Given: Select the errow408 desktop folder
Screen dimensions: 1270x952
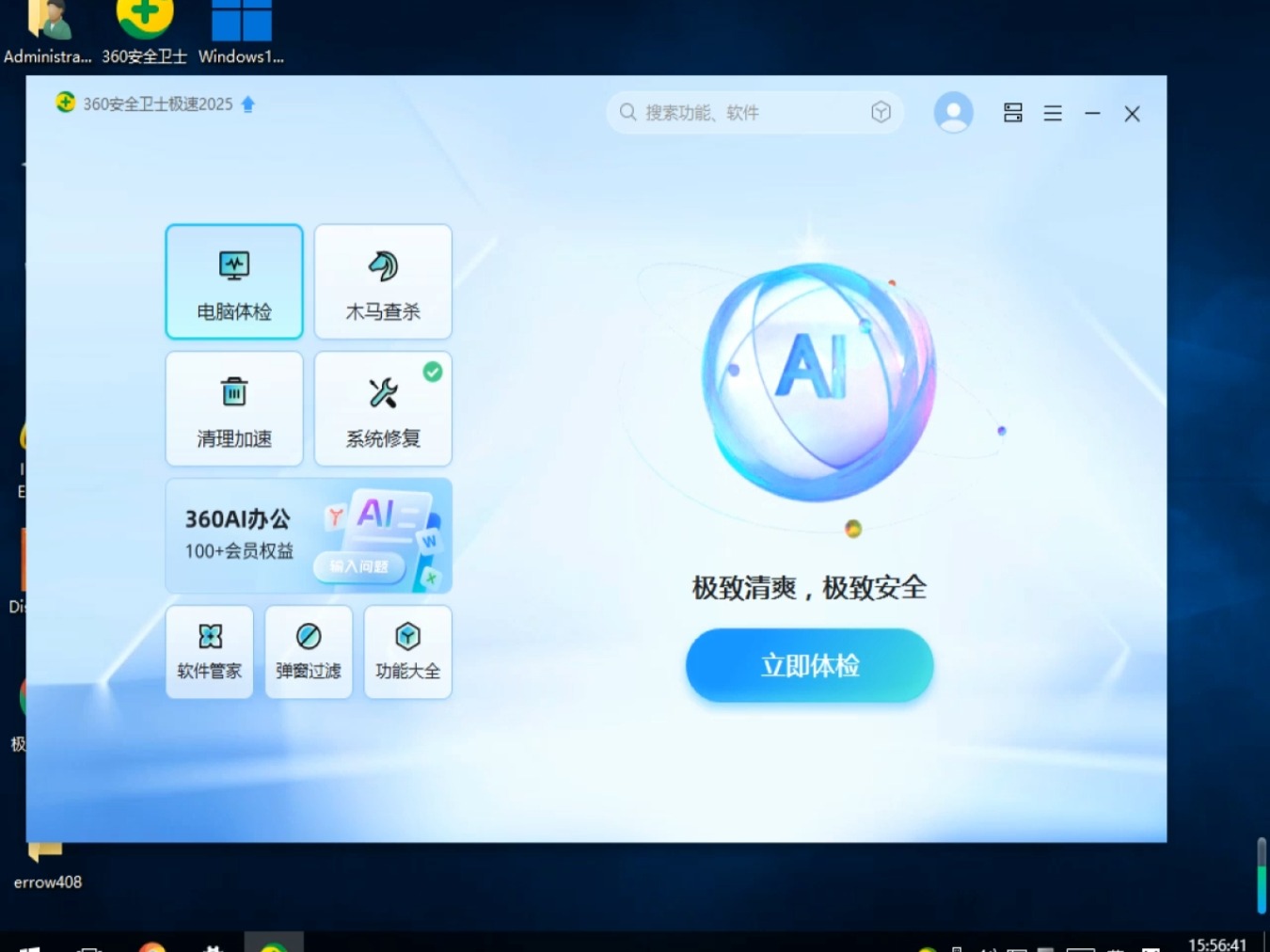Looking at the screenshot, I should click(47, 867).
